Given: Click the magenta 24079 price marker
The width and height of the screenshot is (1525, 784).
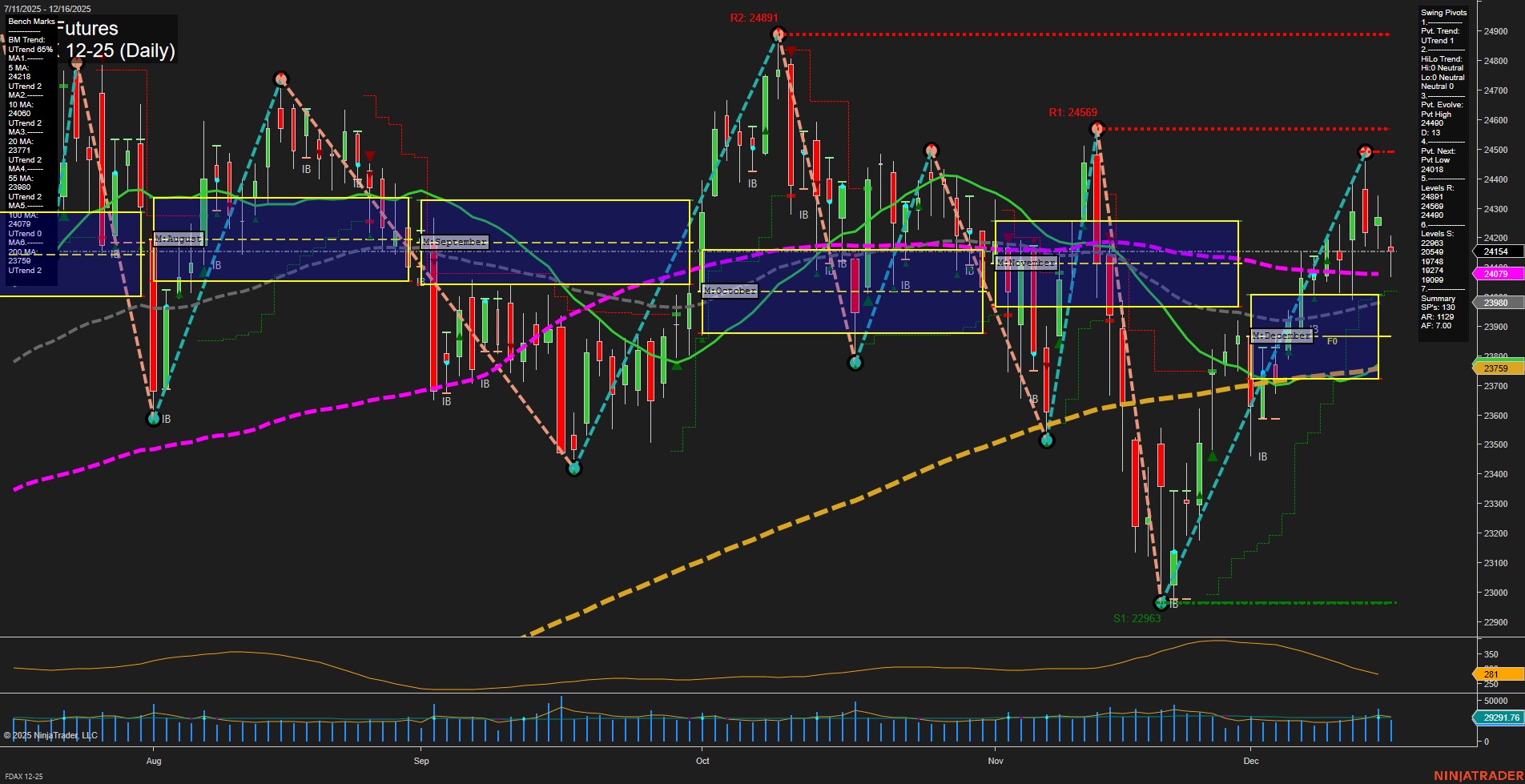Looking at the screenshot, I should (x=1496, y=274).
